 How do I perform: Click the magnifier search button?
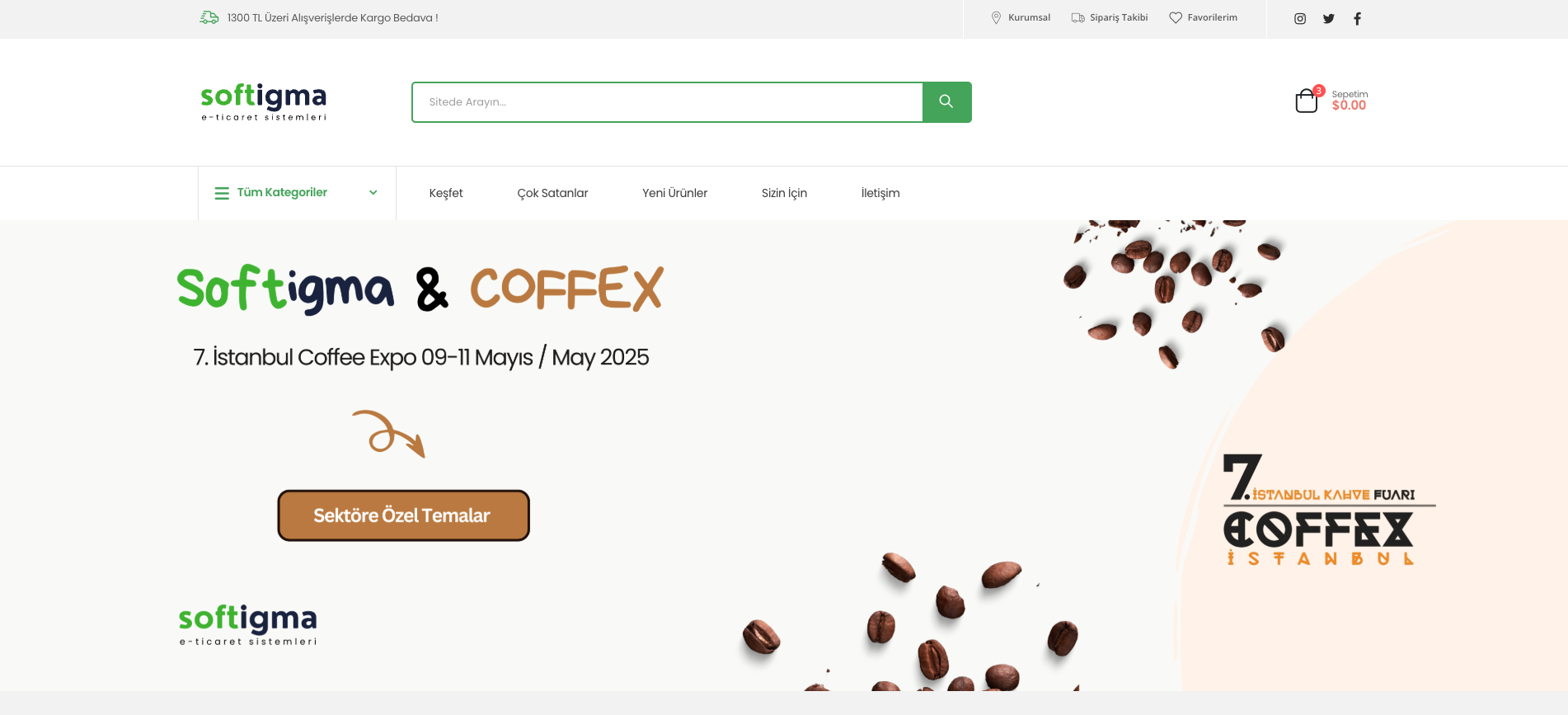[x=946, y=102]
